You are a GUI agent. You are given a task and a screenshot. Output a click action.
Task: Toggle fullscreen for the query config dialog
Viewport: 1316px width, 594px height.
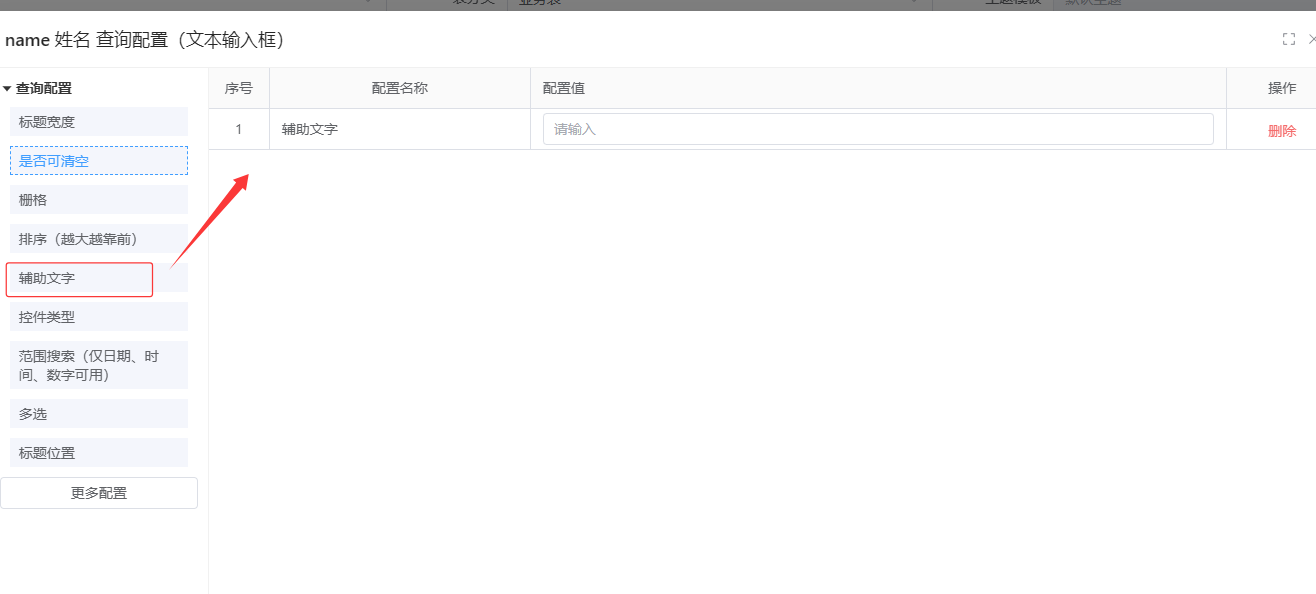coord(1289,39)
